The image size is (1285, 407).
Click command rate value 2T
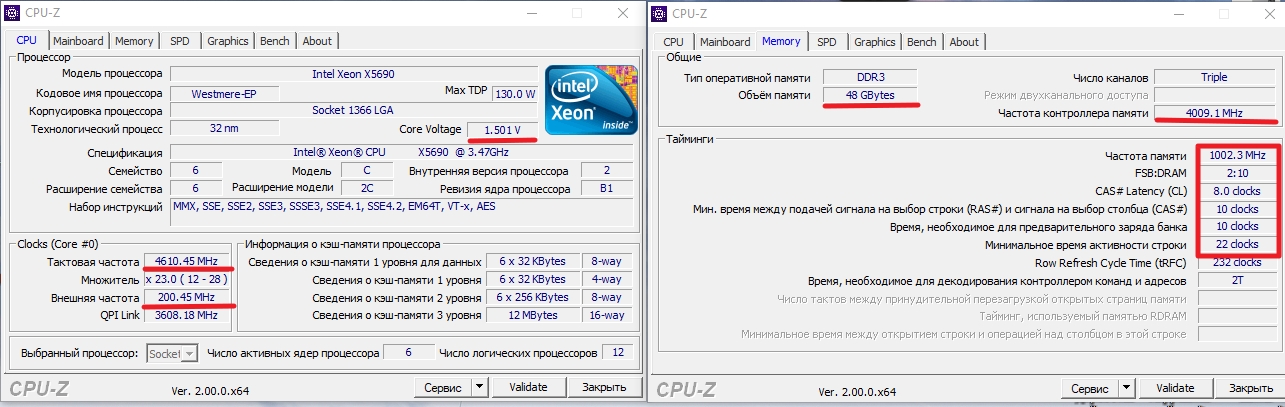pyautogui.click(x=1236, y=281)
